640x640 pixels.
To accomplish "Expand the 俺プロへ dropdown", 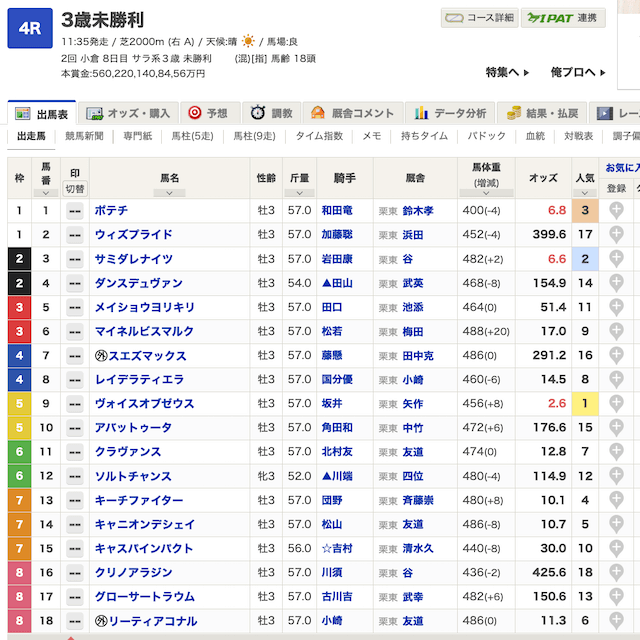I will click(578, 72).
